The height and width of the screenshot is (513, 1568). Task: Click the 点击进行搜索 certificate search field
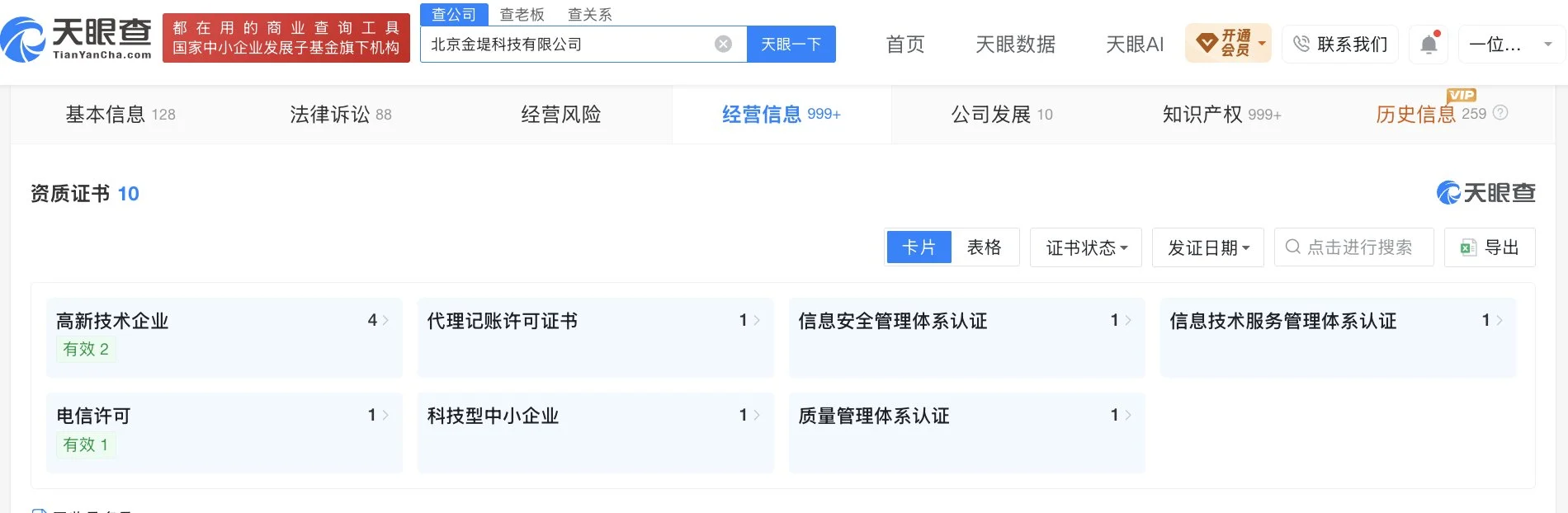click(1354, 247)
